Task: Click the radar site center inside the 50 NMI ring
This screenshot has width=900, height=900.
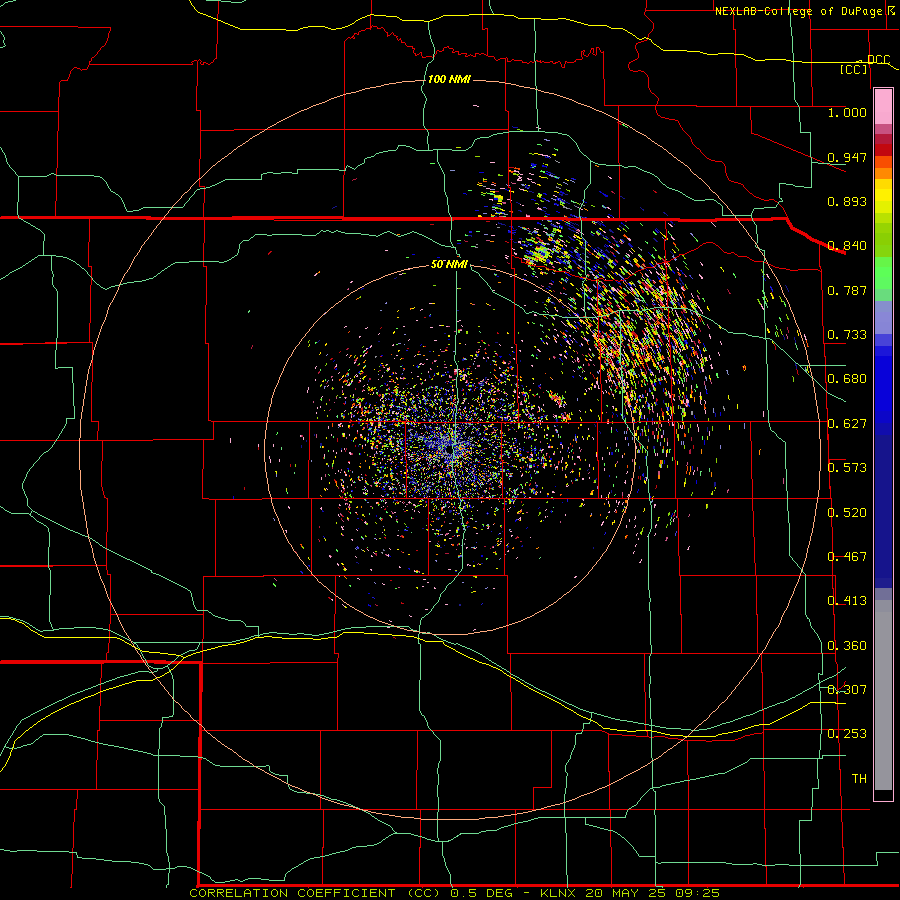Action: 450,450
